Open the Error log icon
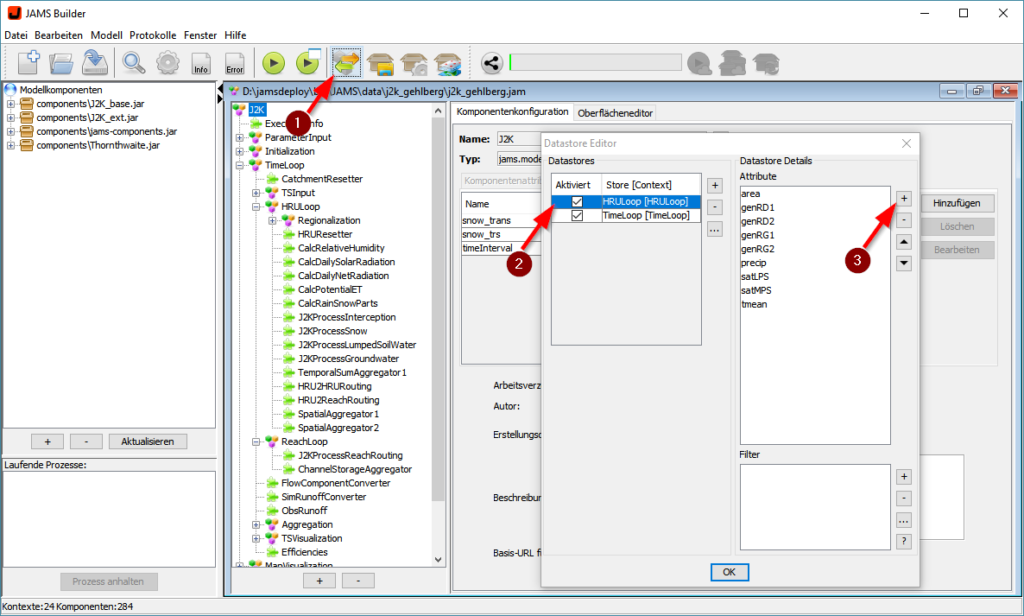The image size is (1024, 616). click(x=235, y=64)
